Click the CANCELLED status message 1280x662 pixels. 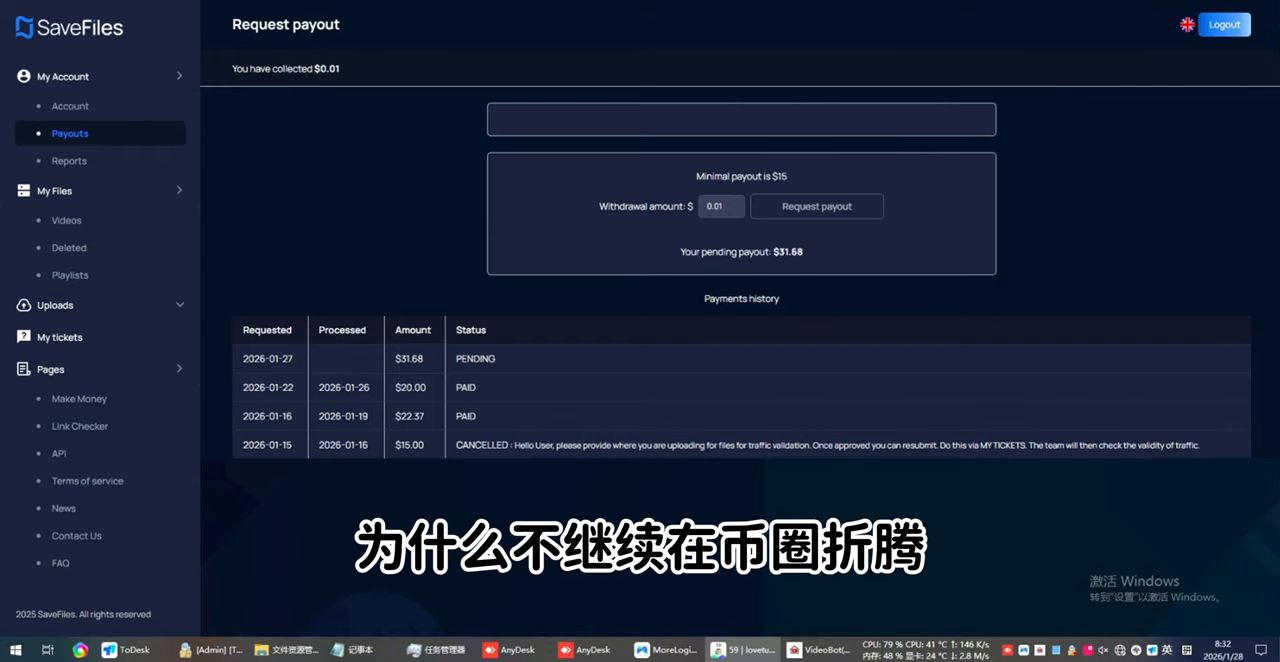[x=827, y=445]
